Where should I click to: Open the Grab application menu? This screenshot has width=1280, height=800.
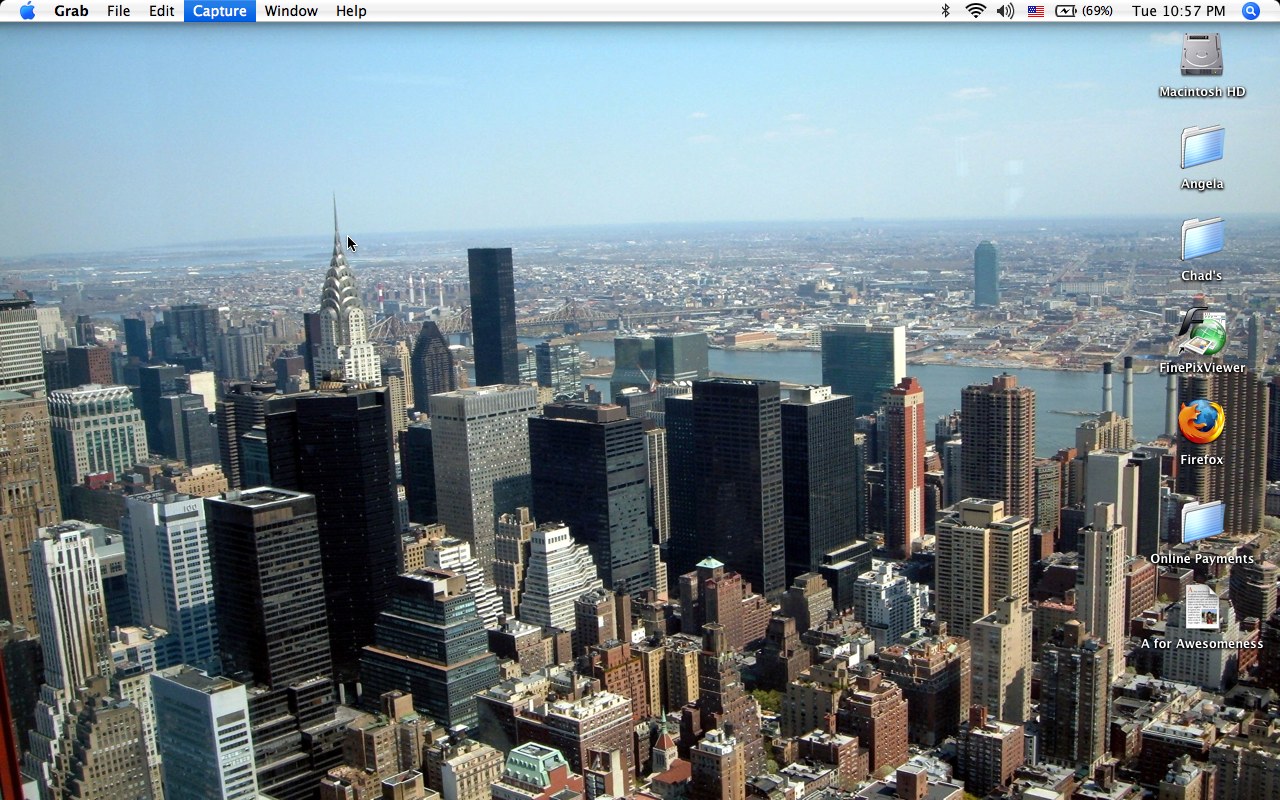point(71,11)
